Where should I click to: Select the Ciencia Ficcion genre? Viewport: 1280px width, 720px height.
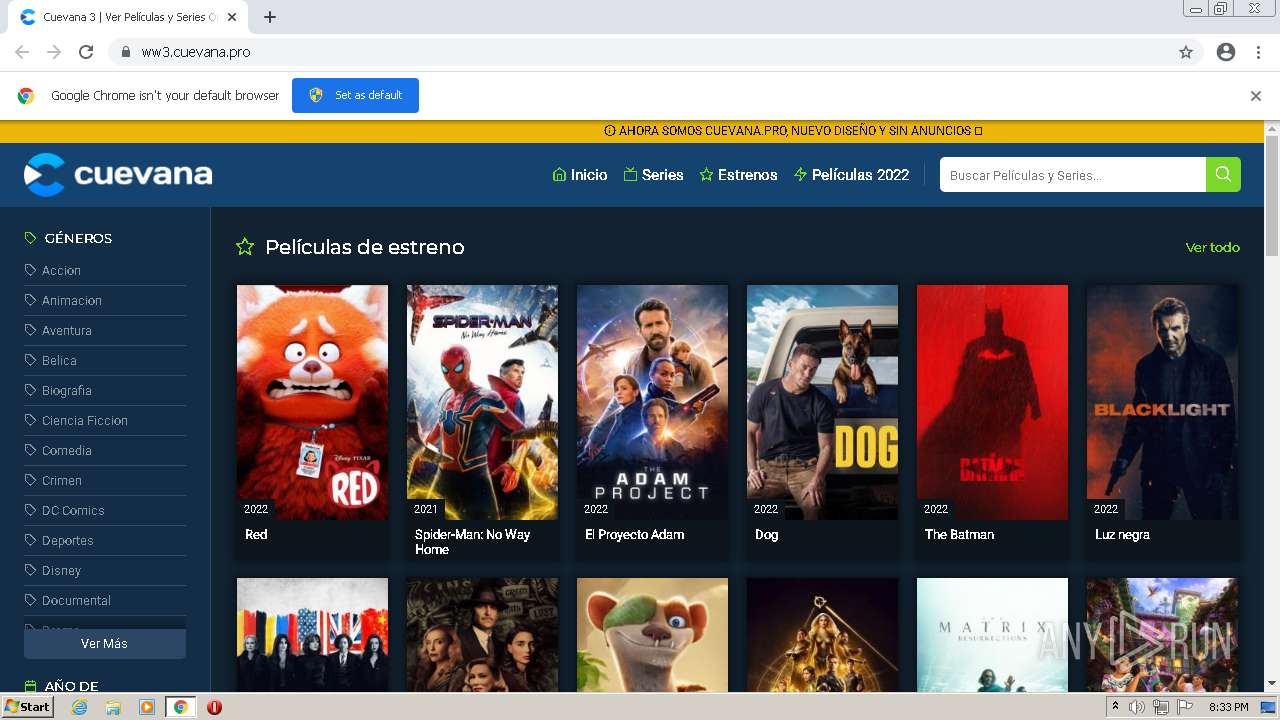tap(85, 420)
